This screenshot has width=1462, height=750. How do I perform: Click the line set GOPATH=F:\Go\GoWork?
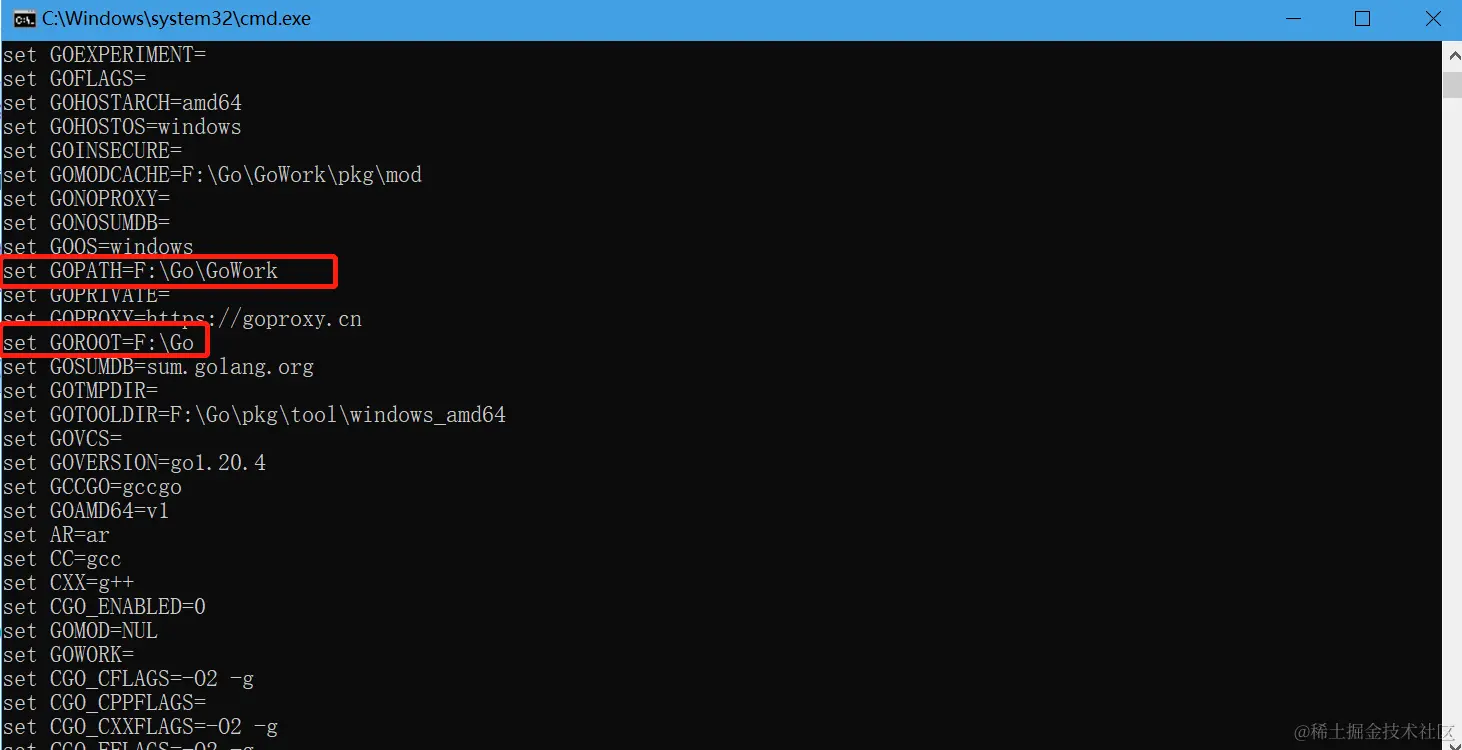click(140, 271)
